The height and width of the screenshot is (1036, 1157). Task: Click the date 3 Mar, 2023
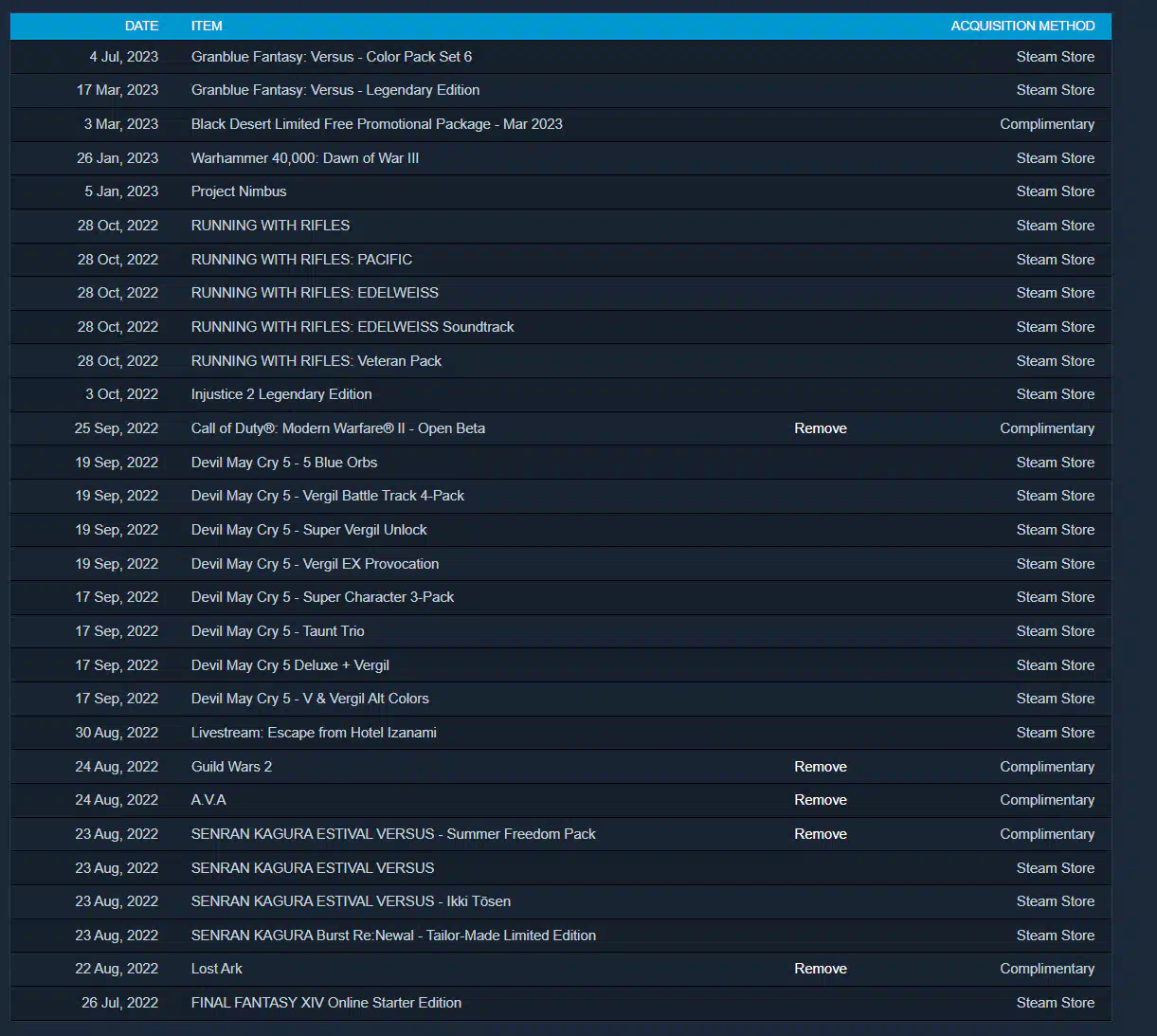coord(121,124)
